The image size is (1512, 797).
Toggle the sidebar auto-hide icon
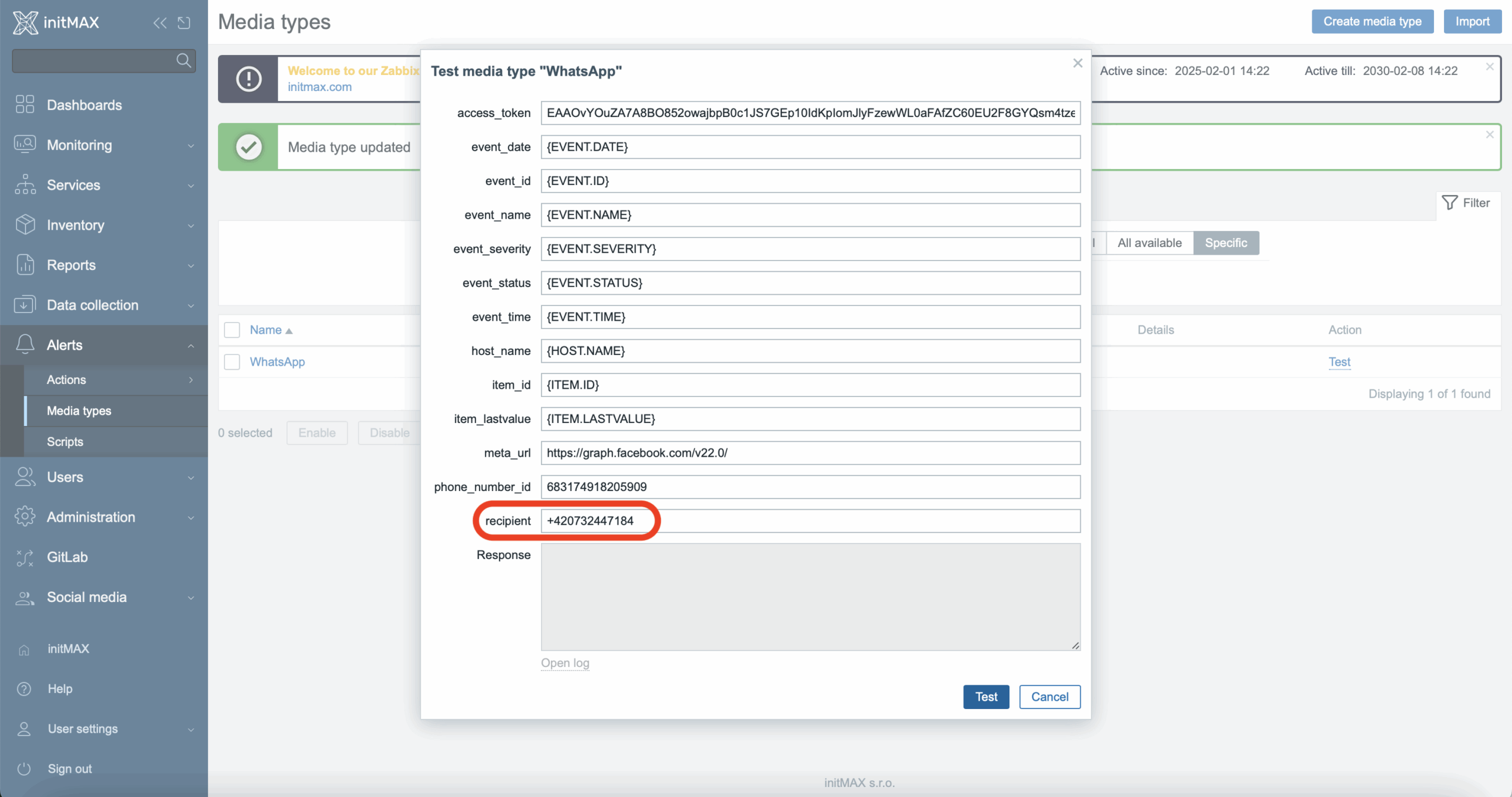184,23
